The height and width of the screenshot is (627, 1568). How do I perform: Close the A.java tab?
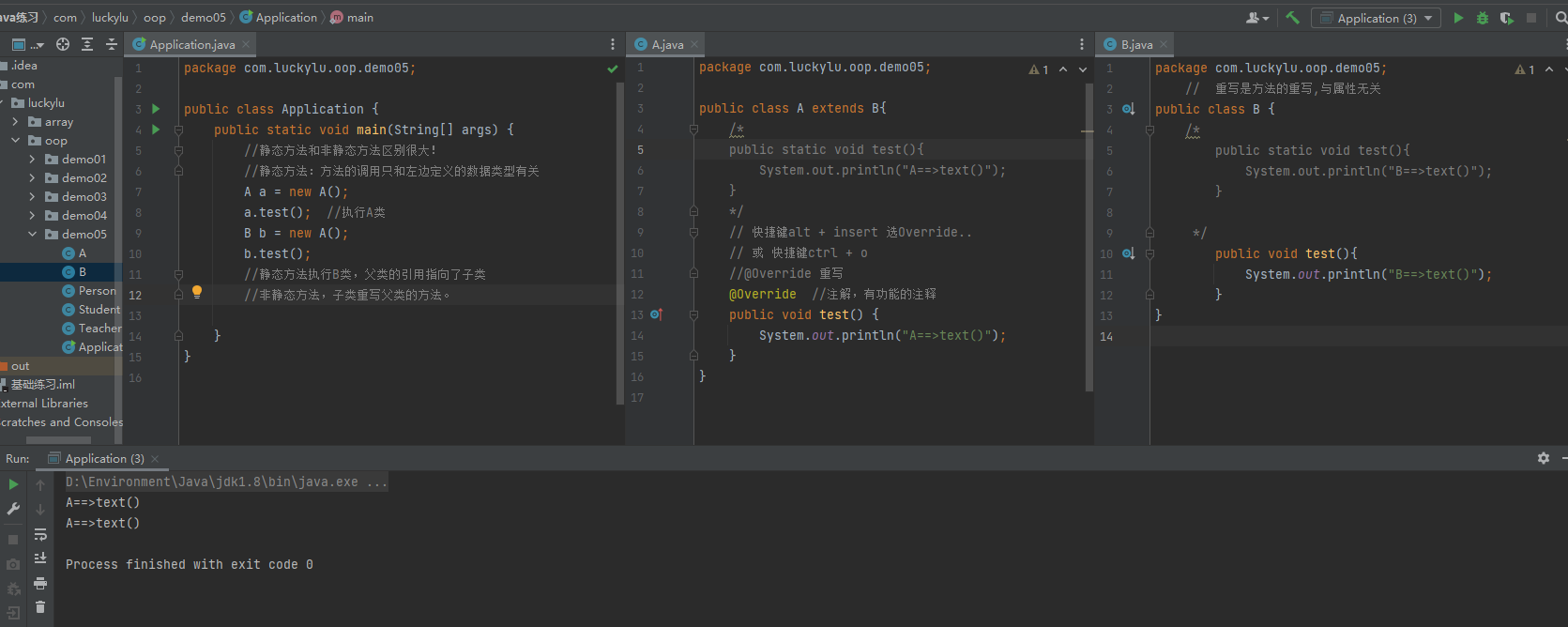(694, 44)
